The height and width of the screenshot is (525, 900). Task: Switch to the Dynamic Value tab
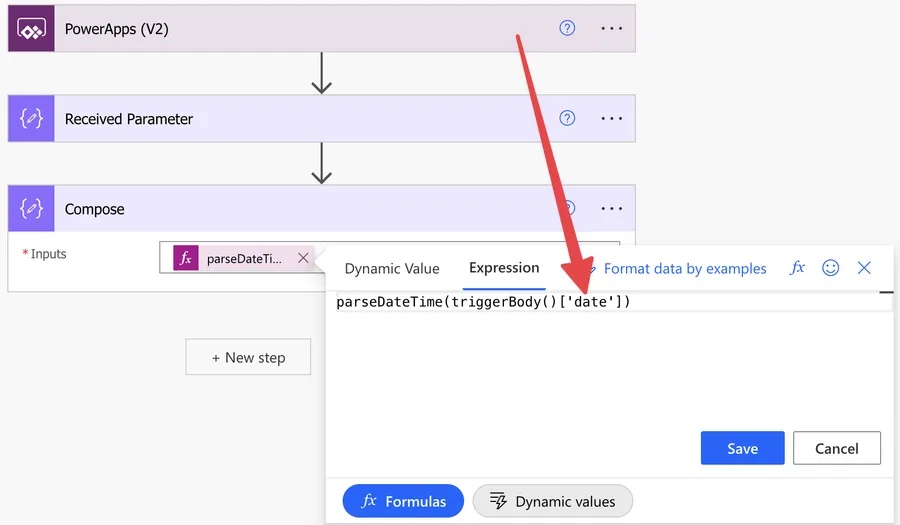(392, 269)
